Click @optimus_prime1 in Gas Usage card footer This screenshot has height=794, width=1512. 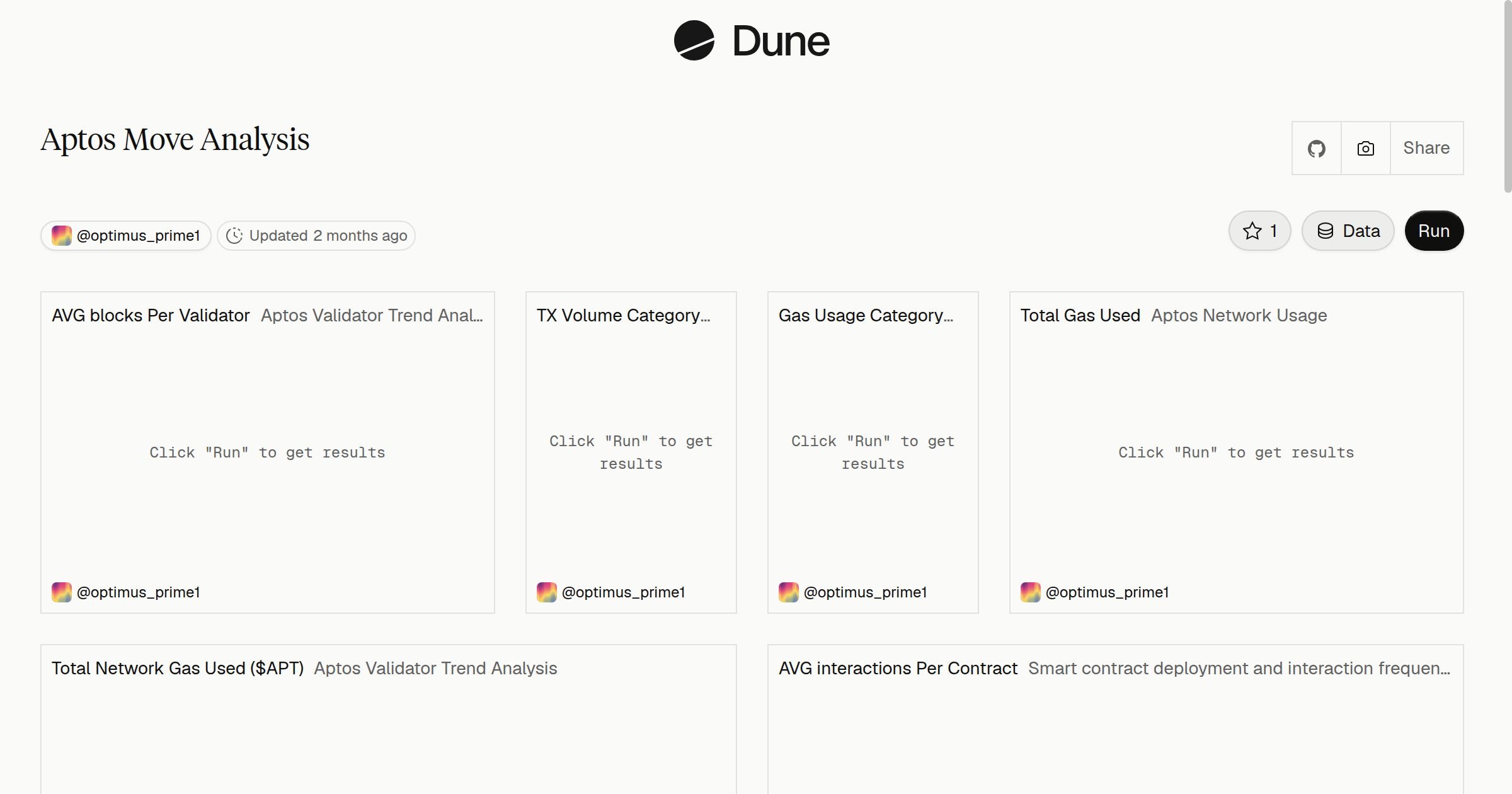pos(865,592)
